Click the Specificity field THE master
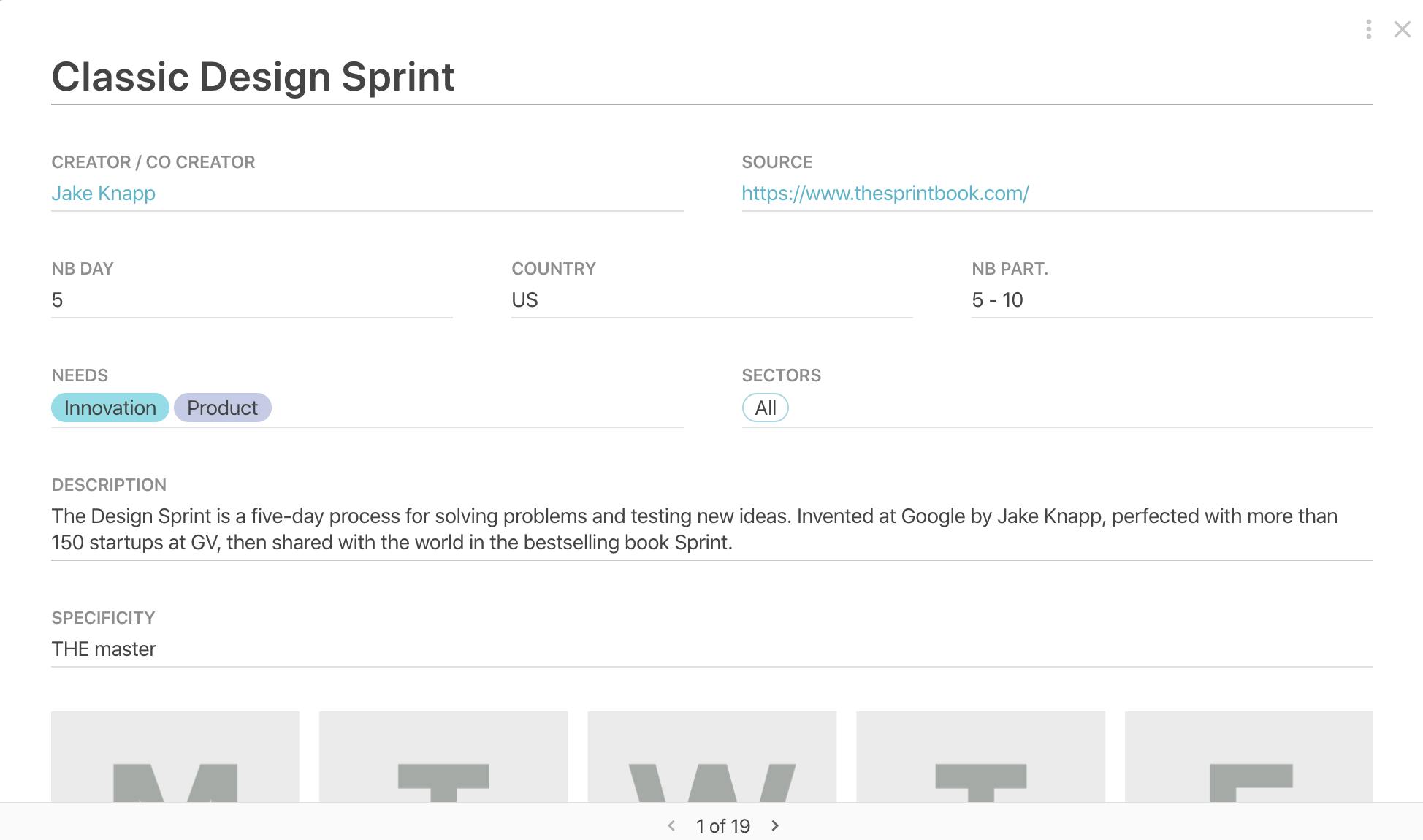Viewport: 1423px width, 840px height. [104, 649]
